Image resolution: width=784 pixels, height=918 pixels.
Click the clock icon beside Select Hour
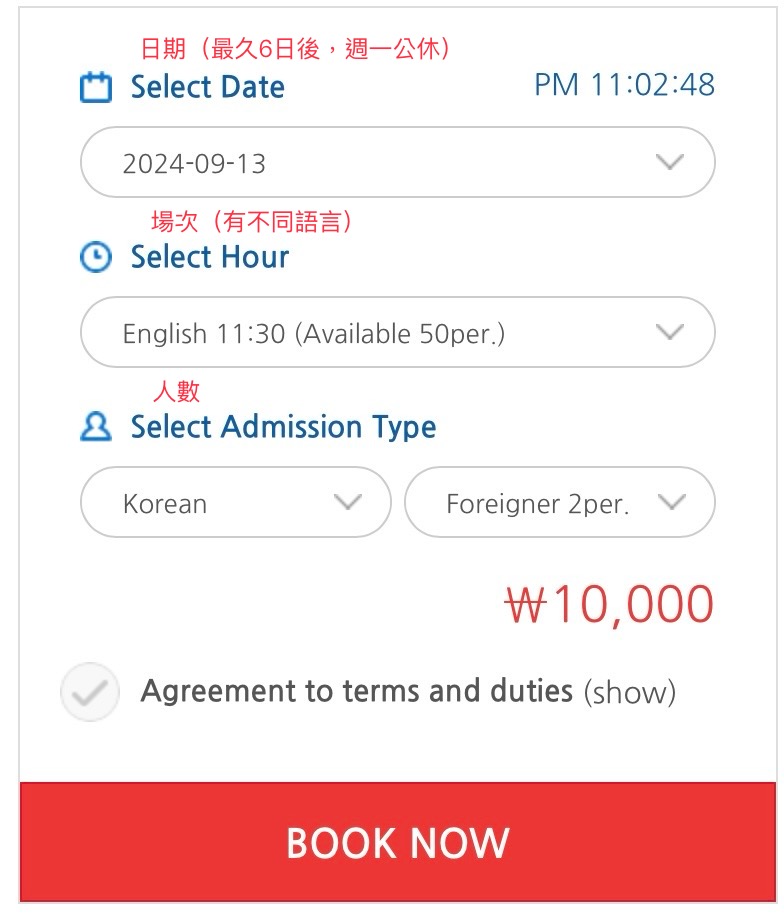tap(95, 257)
